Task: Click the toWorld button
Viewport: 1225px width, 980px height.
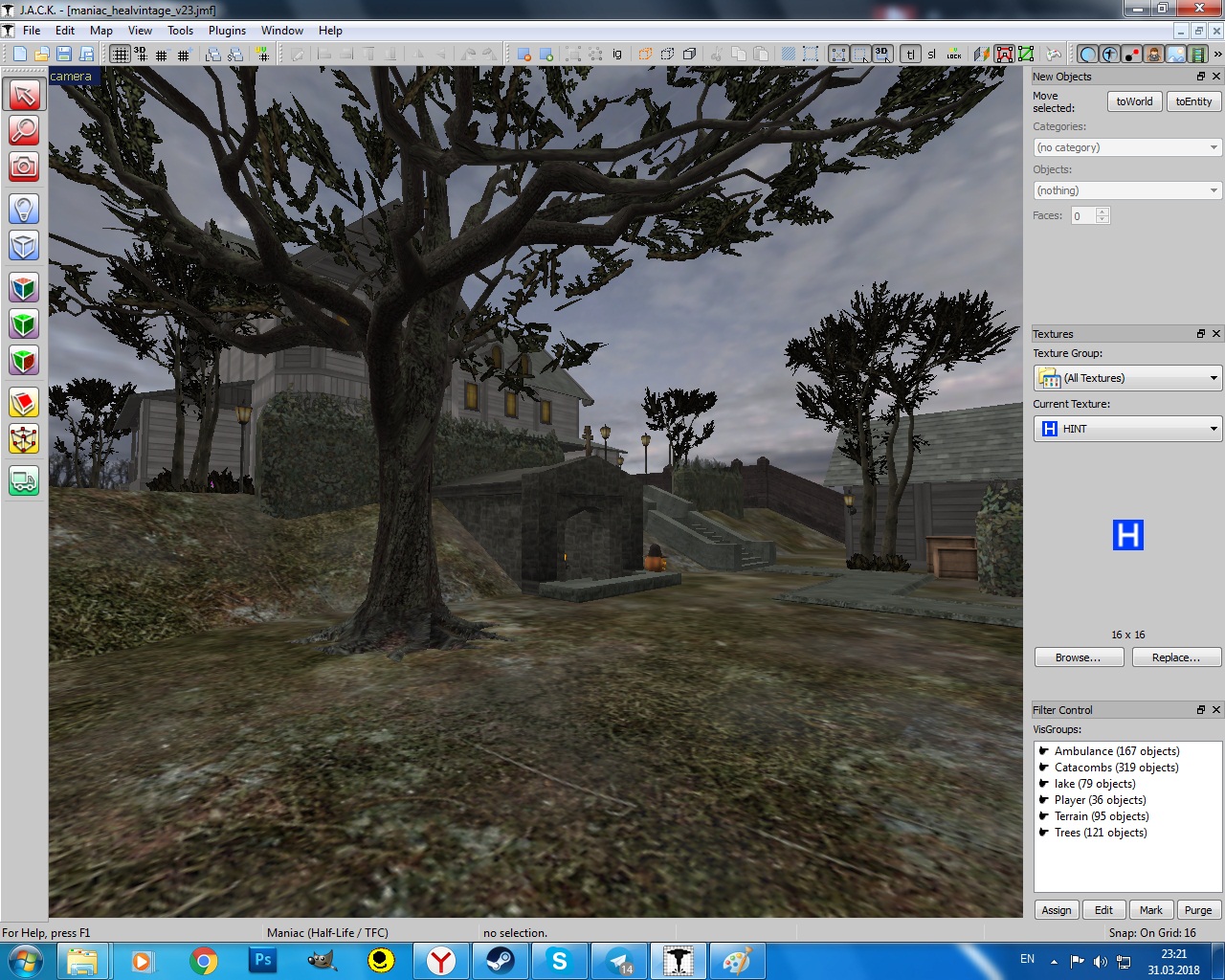Action: [x=1134, y=101]
